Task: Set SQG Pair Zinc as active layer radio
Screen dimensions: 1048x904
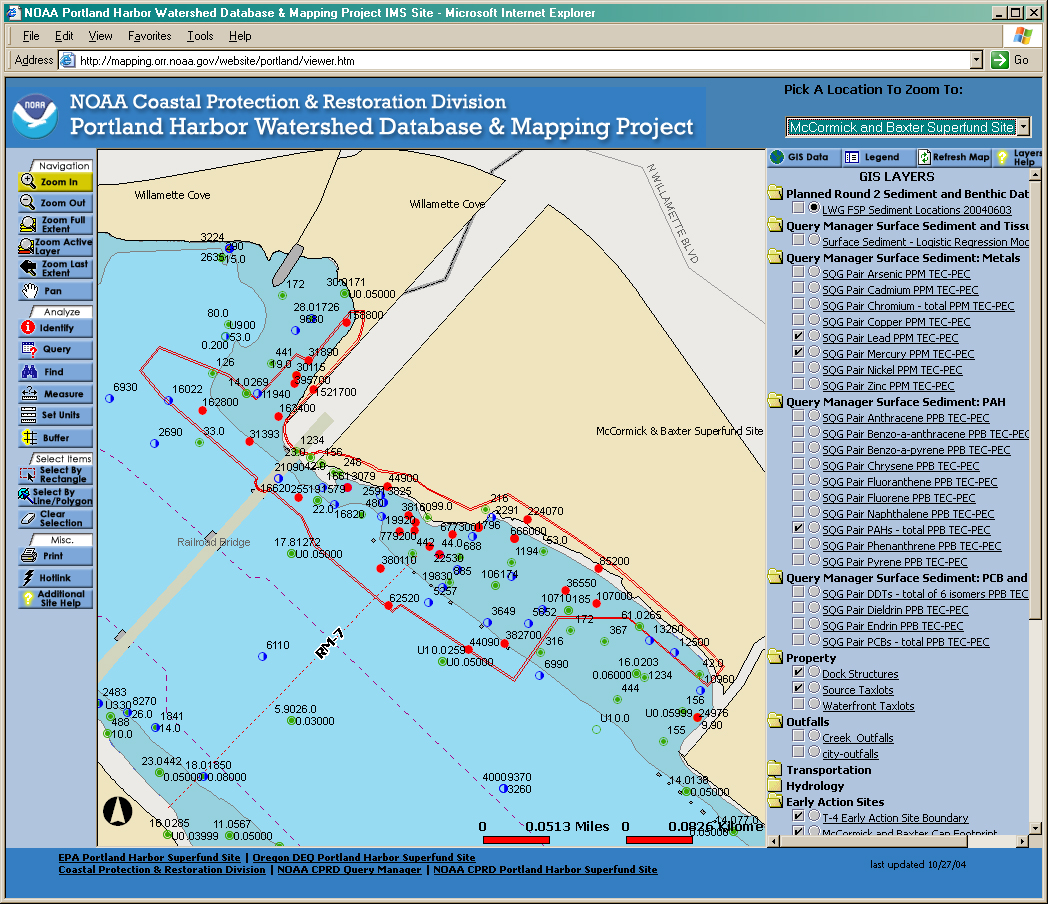Action: [814, 384]
